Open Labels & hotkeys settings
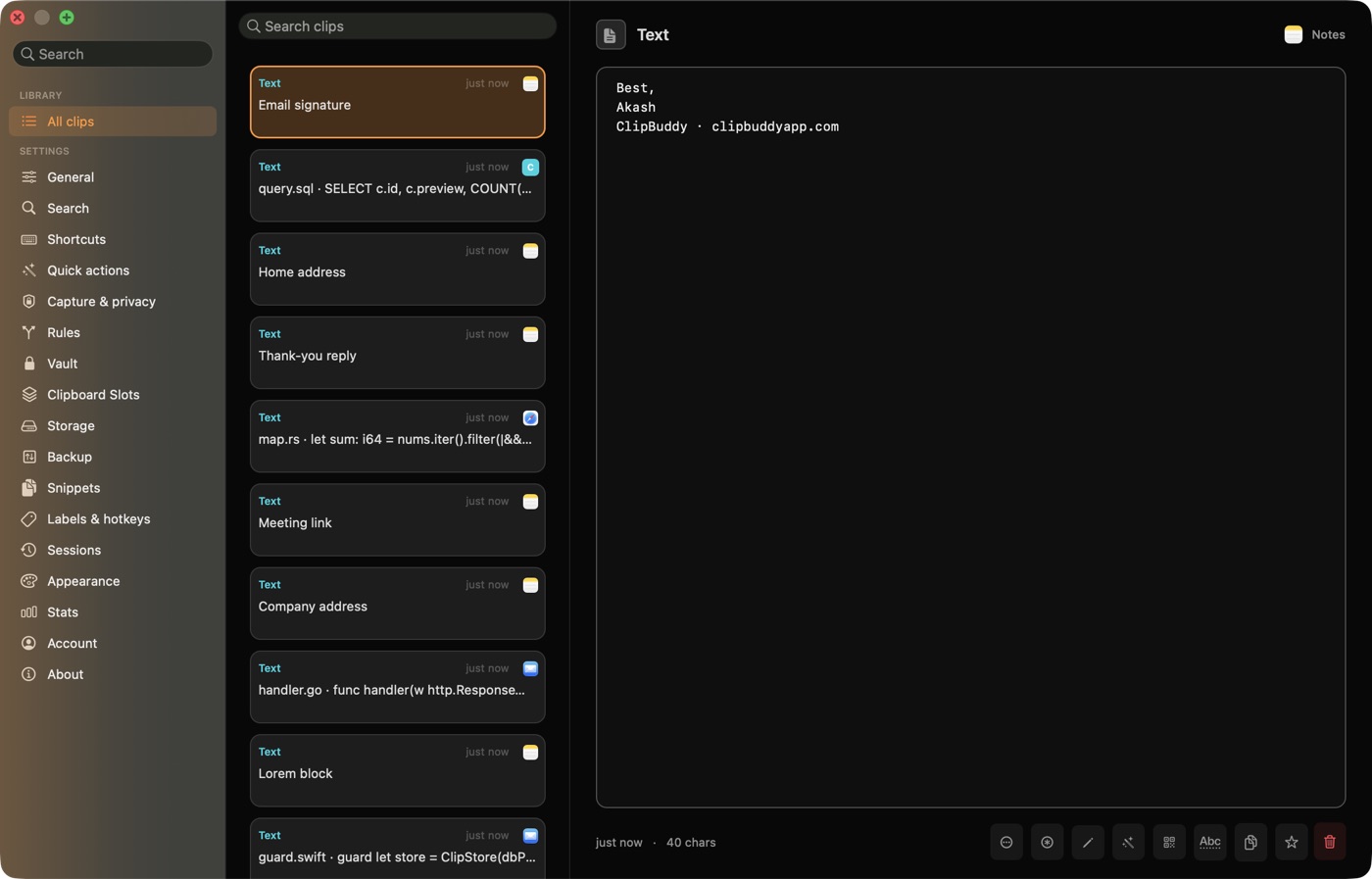 [113, 519]
